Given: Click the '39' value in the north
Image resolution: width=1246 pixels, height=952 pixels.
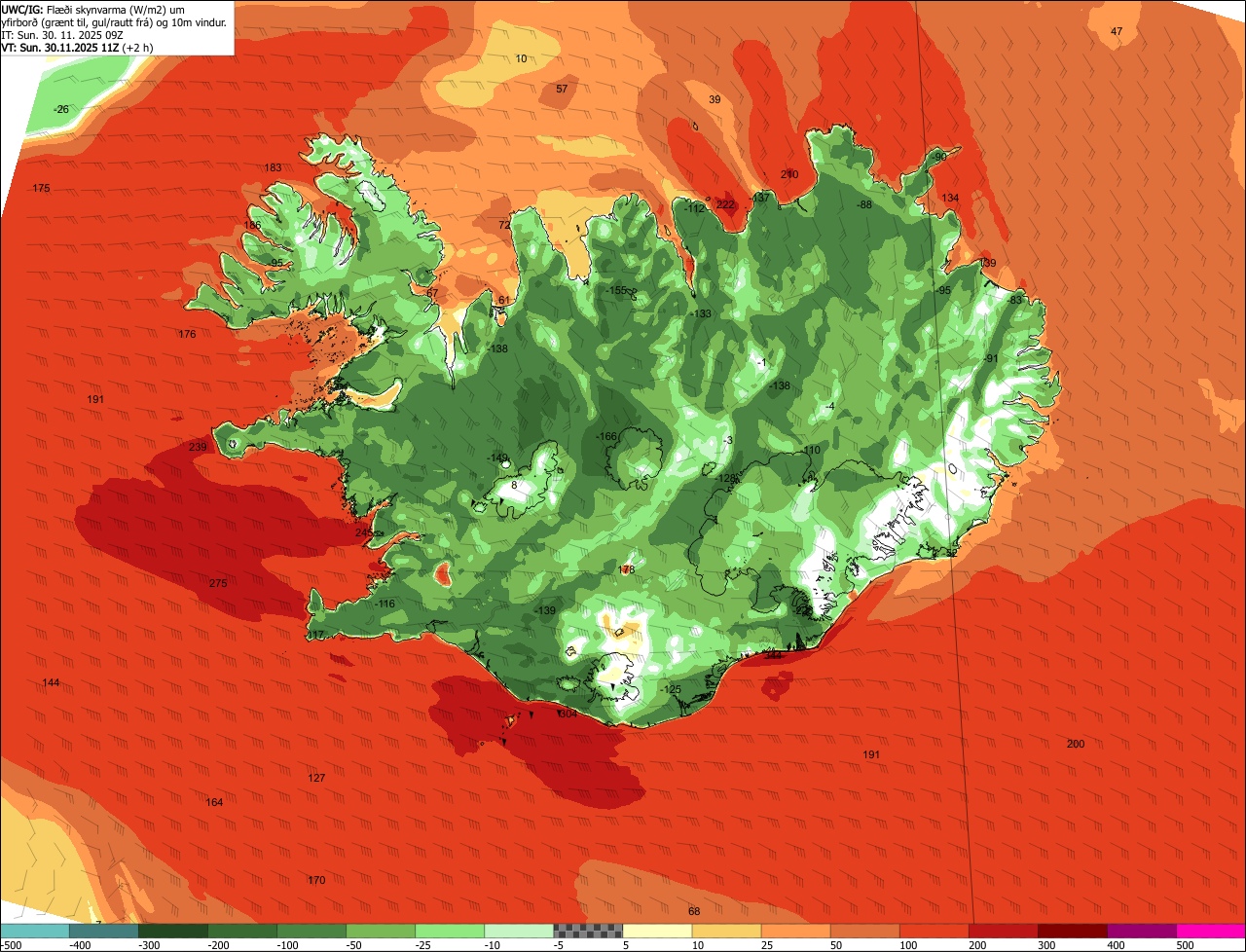Looking at the screenshot, I should [x=715, y=99].
